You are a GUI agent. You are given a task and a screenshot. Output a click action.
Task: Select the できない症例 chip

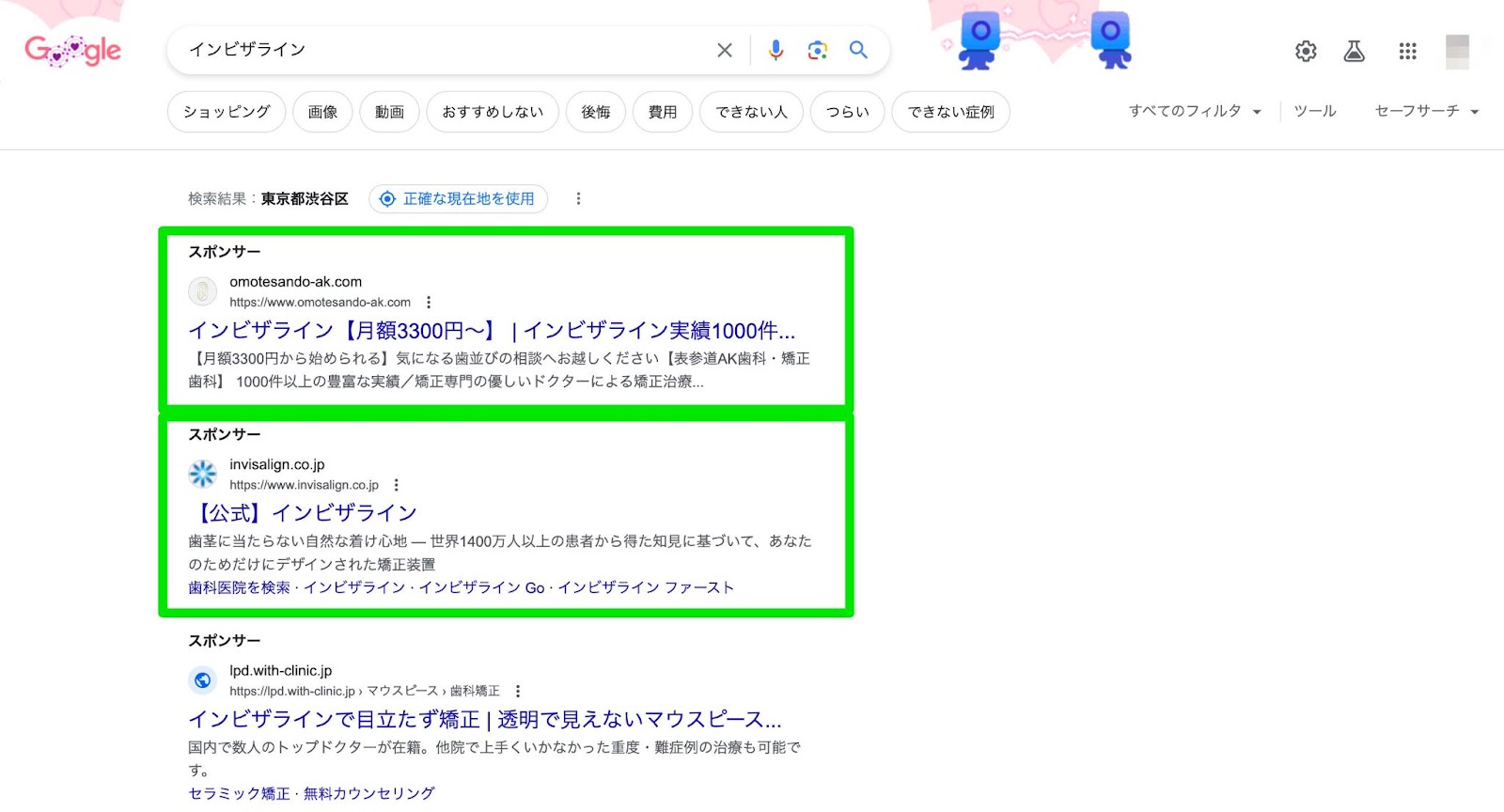coord(950,112)
